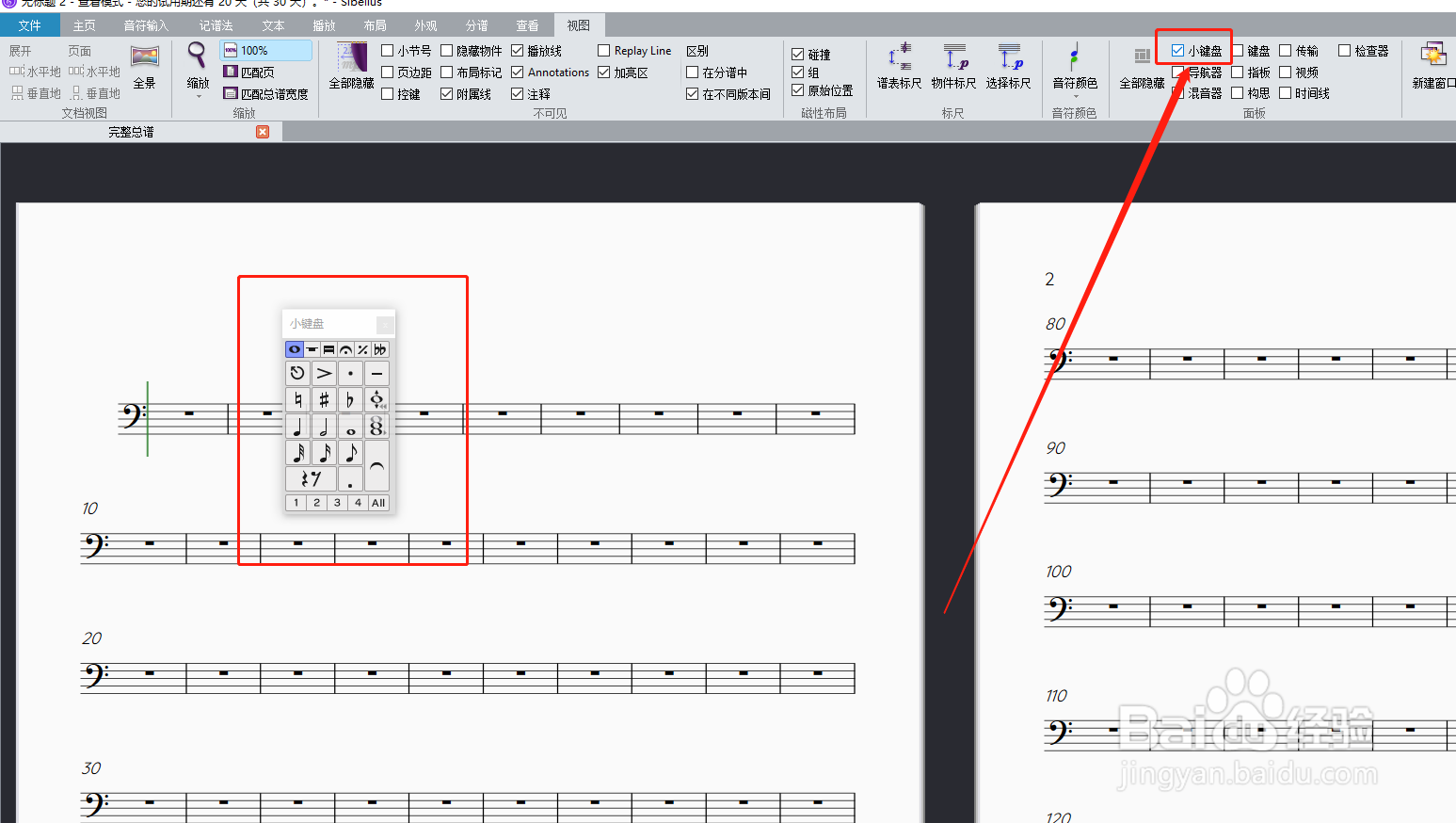Apply accent articulation from keypad
Viewport: 1456px width, 823px height.
point(324,373)
